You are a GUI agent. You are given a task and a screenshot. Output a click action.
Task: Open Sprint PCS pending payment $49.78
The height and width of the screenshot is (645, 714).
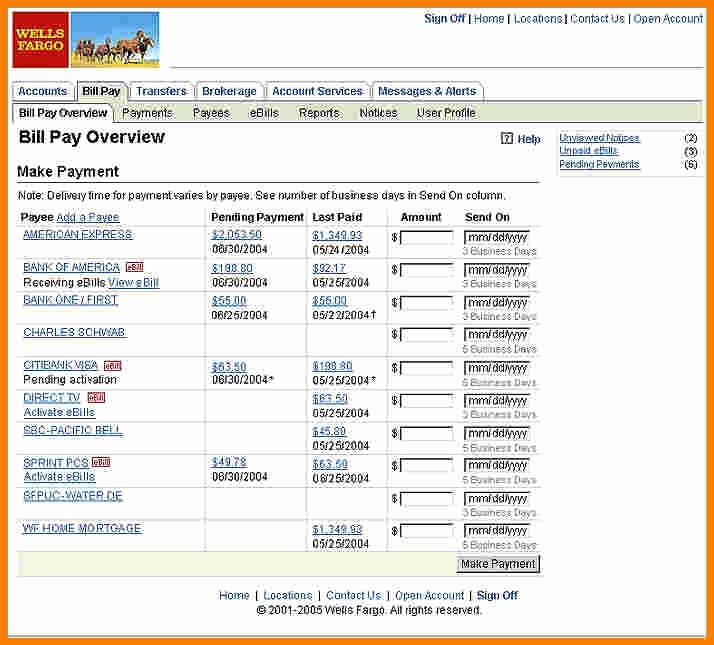229,462
